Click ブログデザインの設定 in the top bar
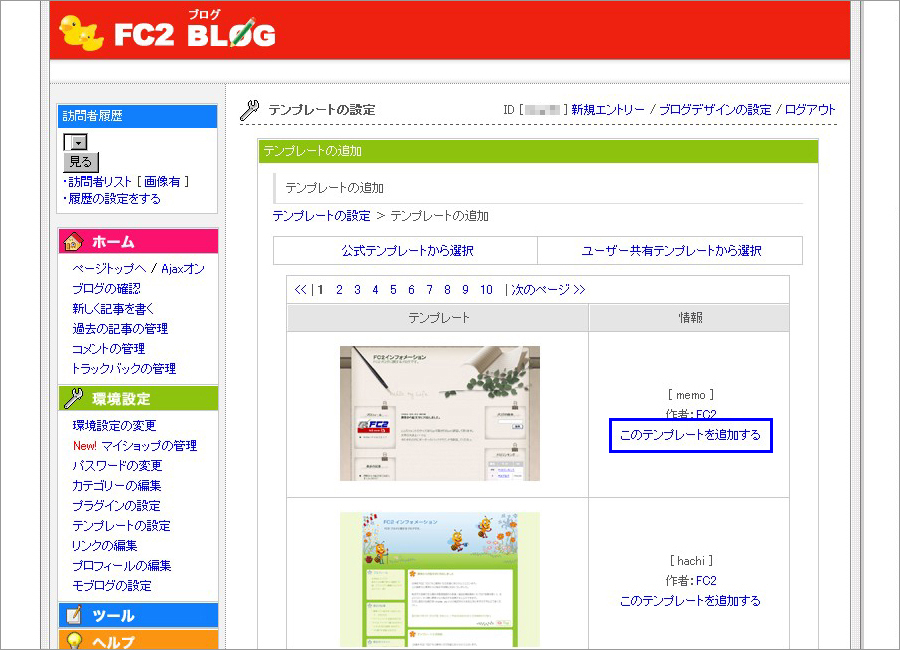The height and width of the screenshot is (650, 900). [715, 110]
